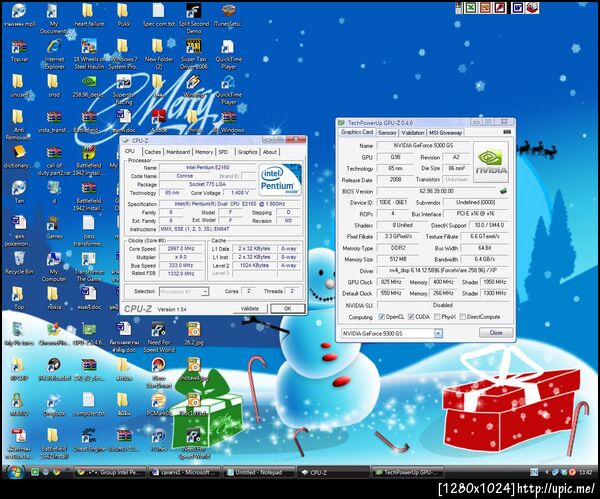
Task: Toggle the OpenCL checkbox in GPU-Z
Action: pos(382,317)
